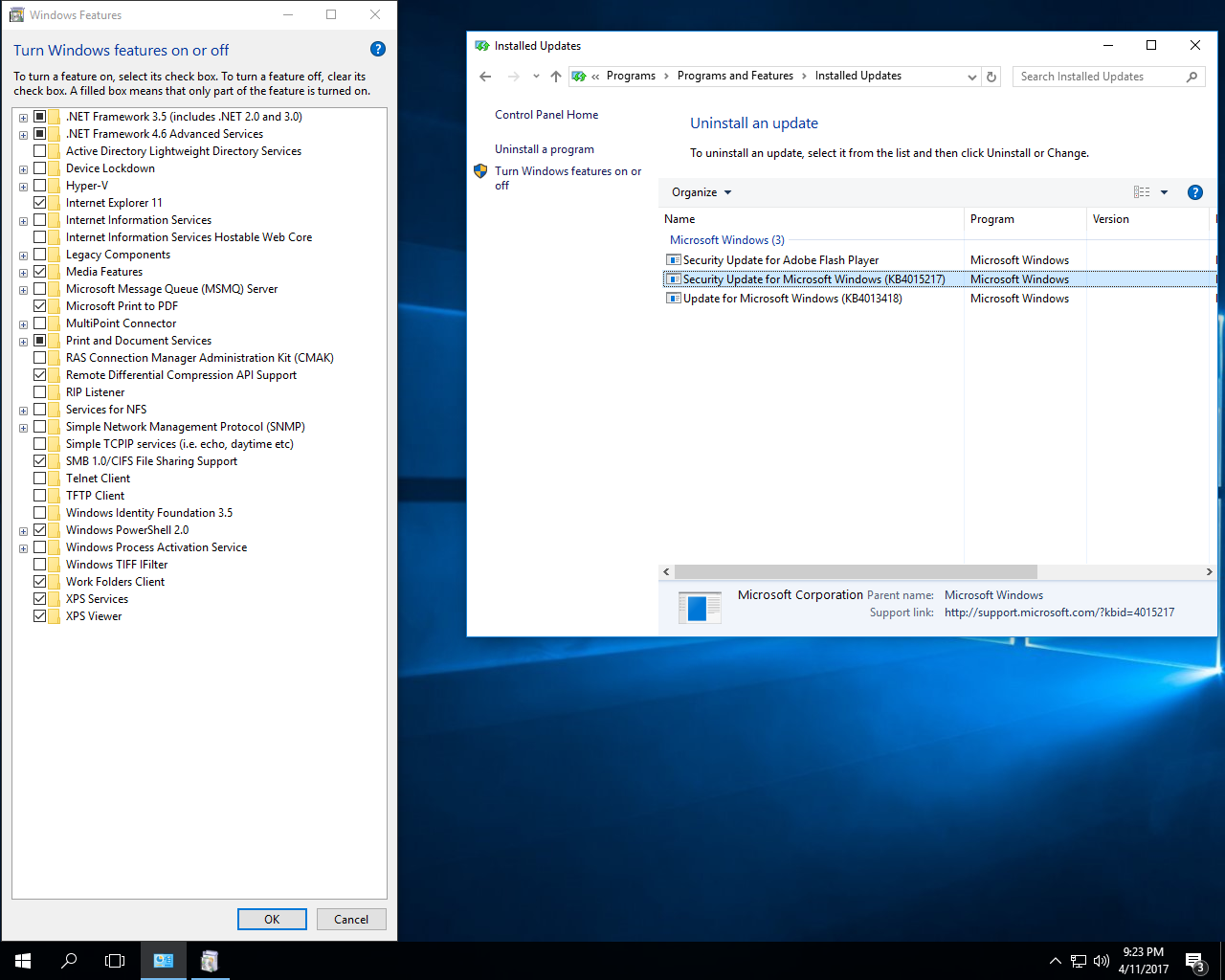Open taskbar search
1225x980 pixels.
[69, 961]
